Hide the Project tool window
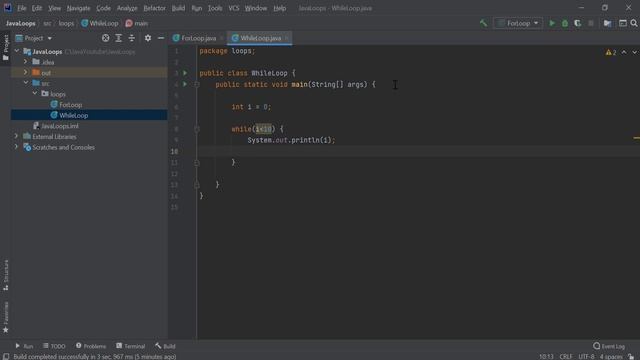This screenshot has height=360, width=640. (161, 38)
